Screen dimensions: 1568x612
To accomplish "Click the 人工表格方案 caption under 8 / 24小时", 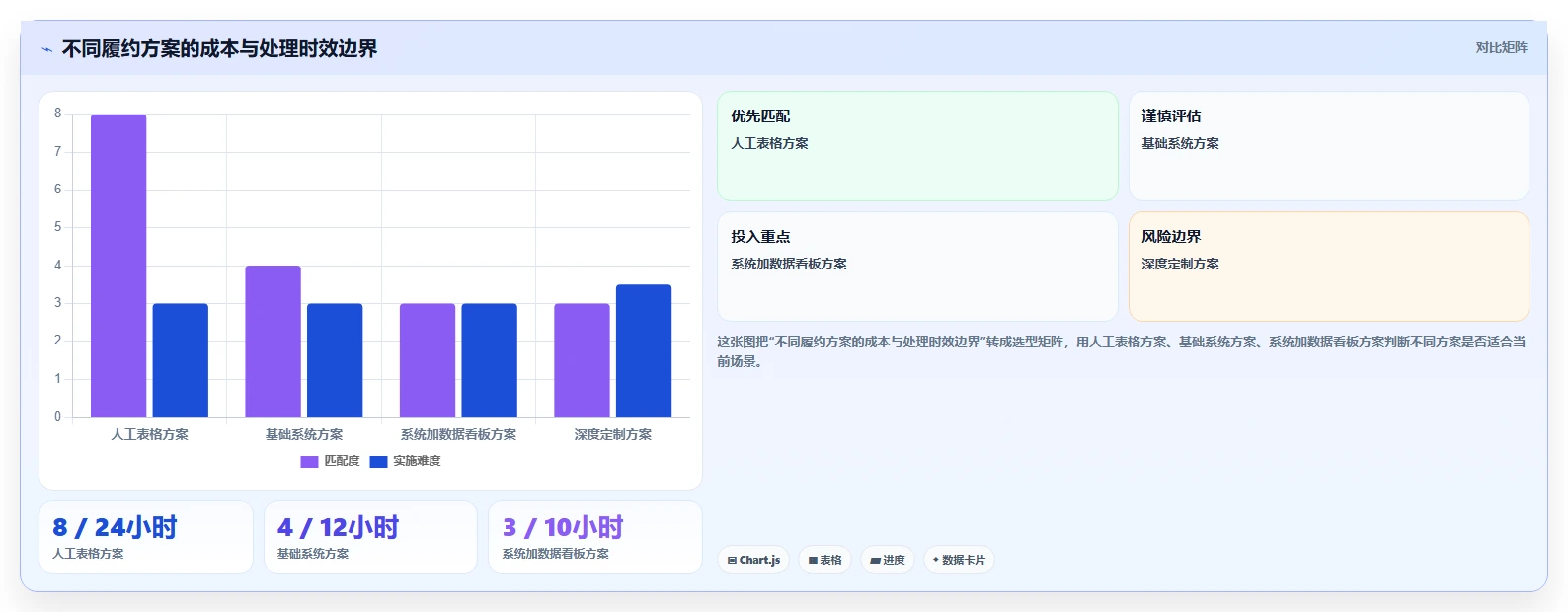I will click(88, 554).
